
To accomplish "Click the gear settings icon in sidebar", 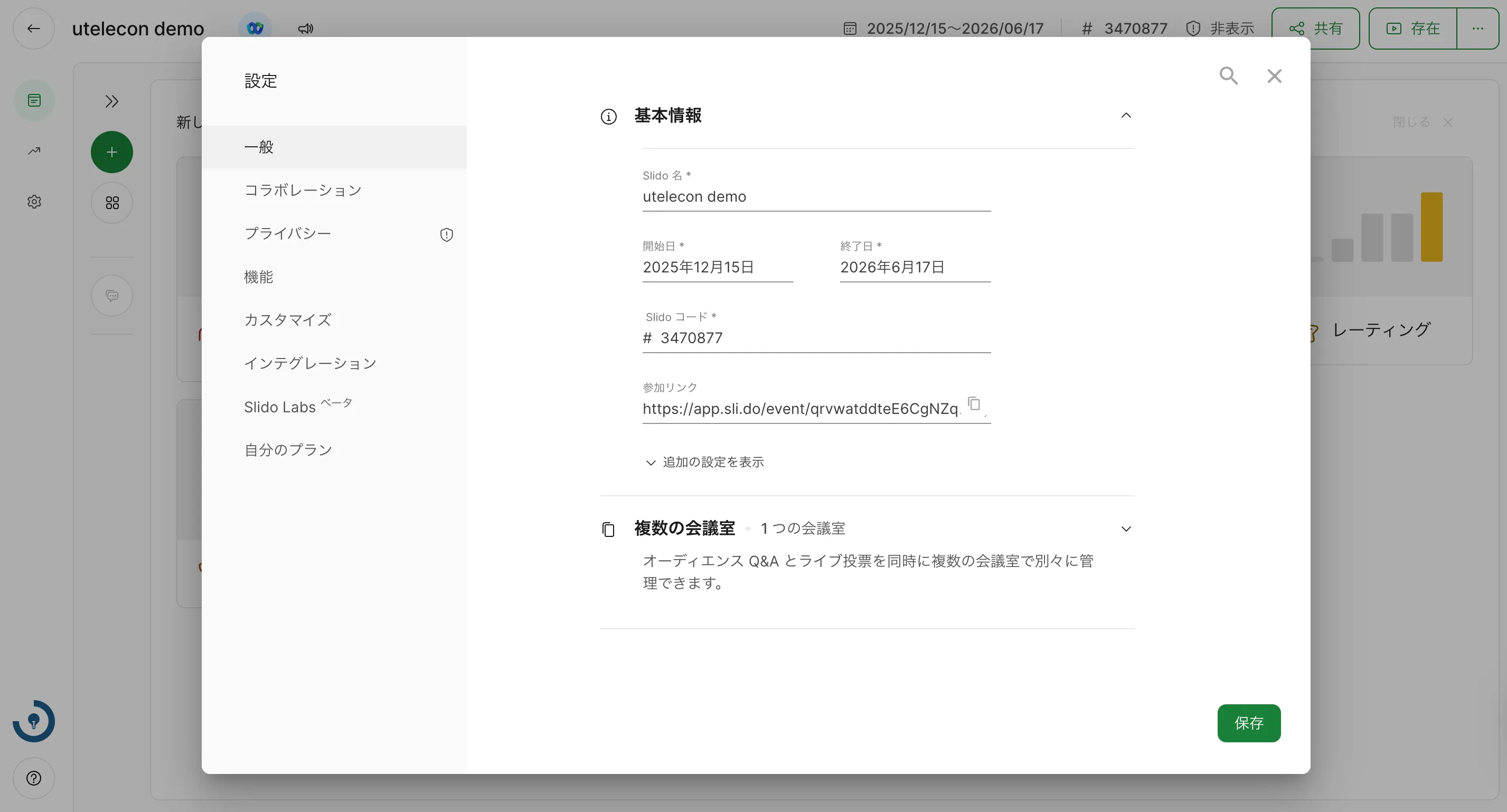I will click(x=34, y=202).
